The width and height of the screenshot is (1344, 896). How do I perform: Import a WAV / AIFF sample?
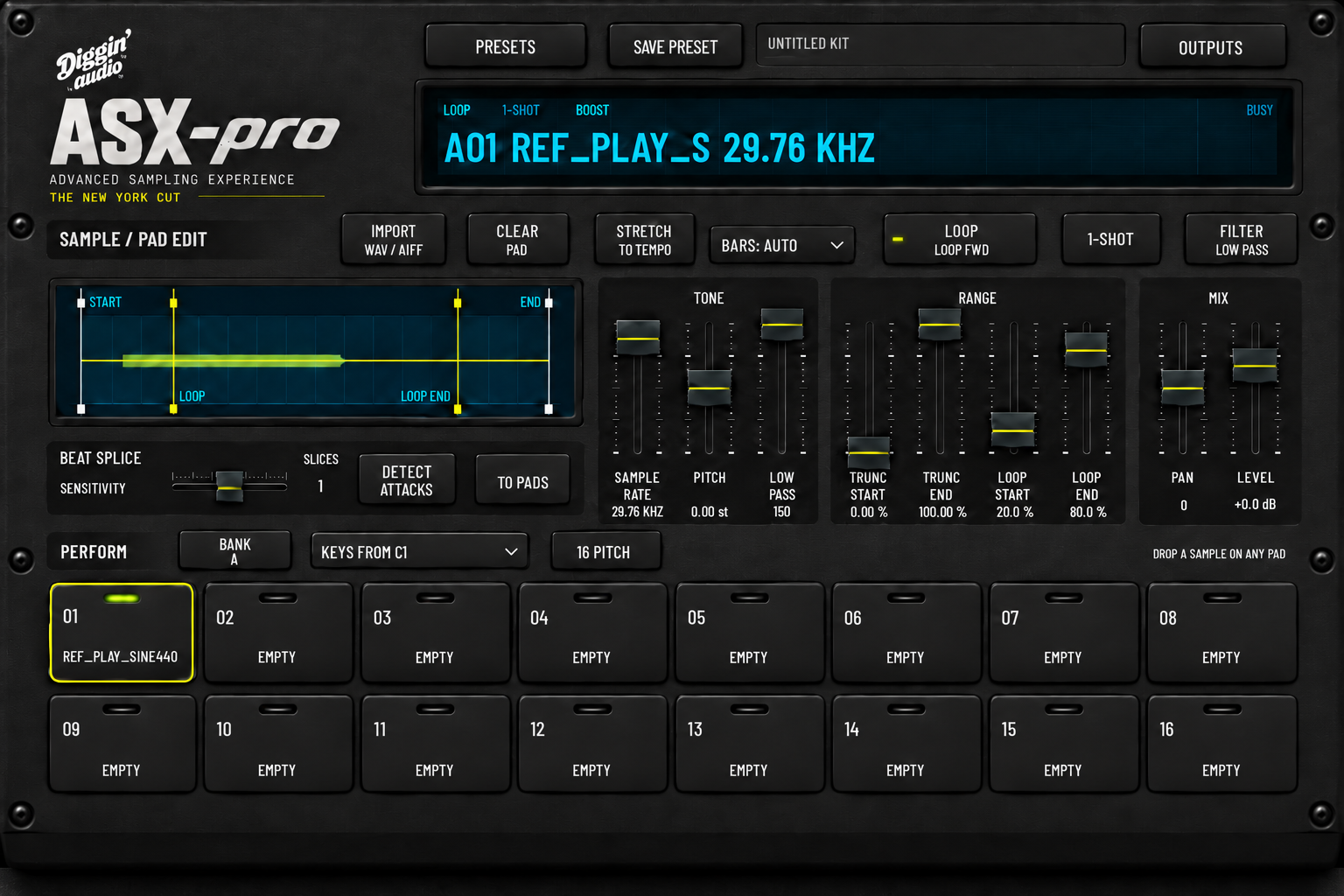393,240
